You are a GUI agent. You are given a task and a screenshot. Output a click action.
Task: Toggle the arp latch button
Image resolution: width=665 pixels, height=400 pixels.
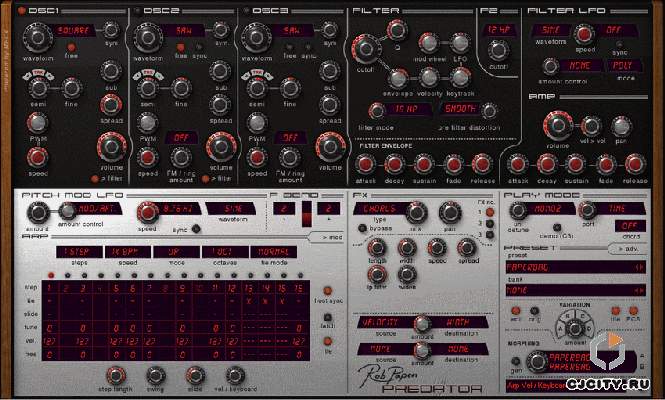click(327, 317)
